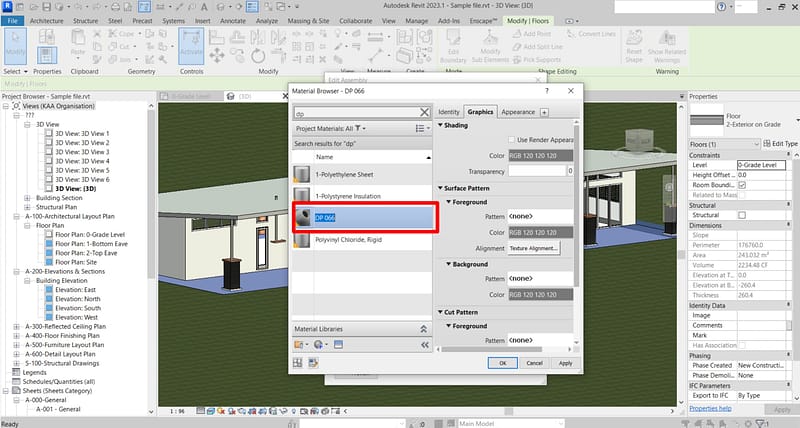Toggle the Structural checkbox in Properties
This screenshot has width=800, height=428.
(x=741, y=215)
